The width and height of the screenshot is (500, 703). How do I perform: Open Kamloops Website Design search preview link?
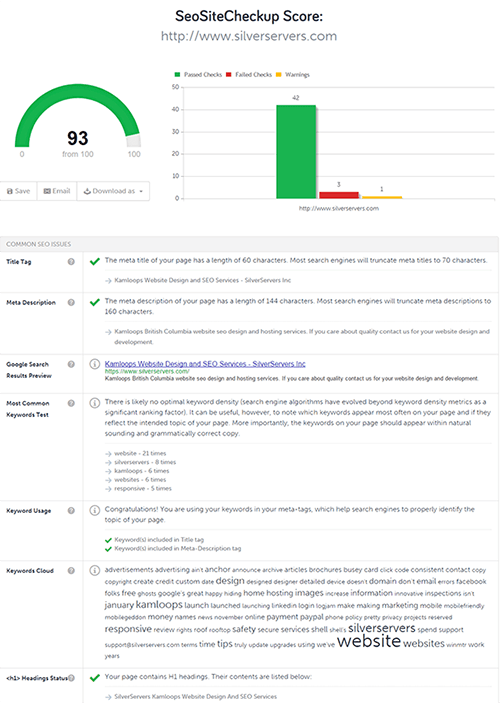point(205,364)
